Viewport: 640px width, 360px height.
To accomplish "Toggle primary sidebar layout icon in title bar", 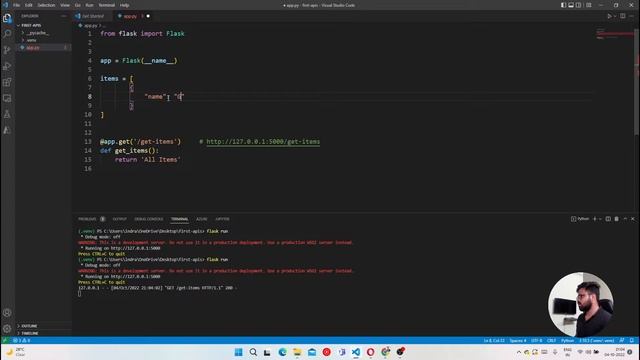I will tap(563, 5).
